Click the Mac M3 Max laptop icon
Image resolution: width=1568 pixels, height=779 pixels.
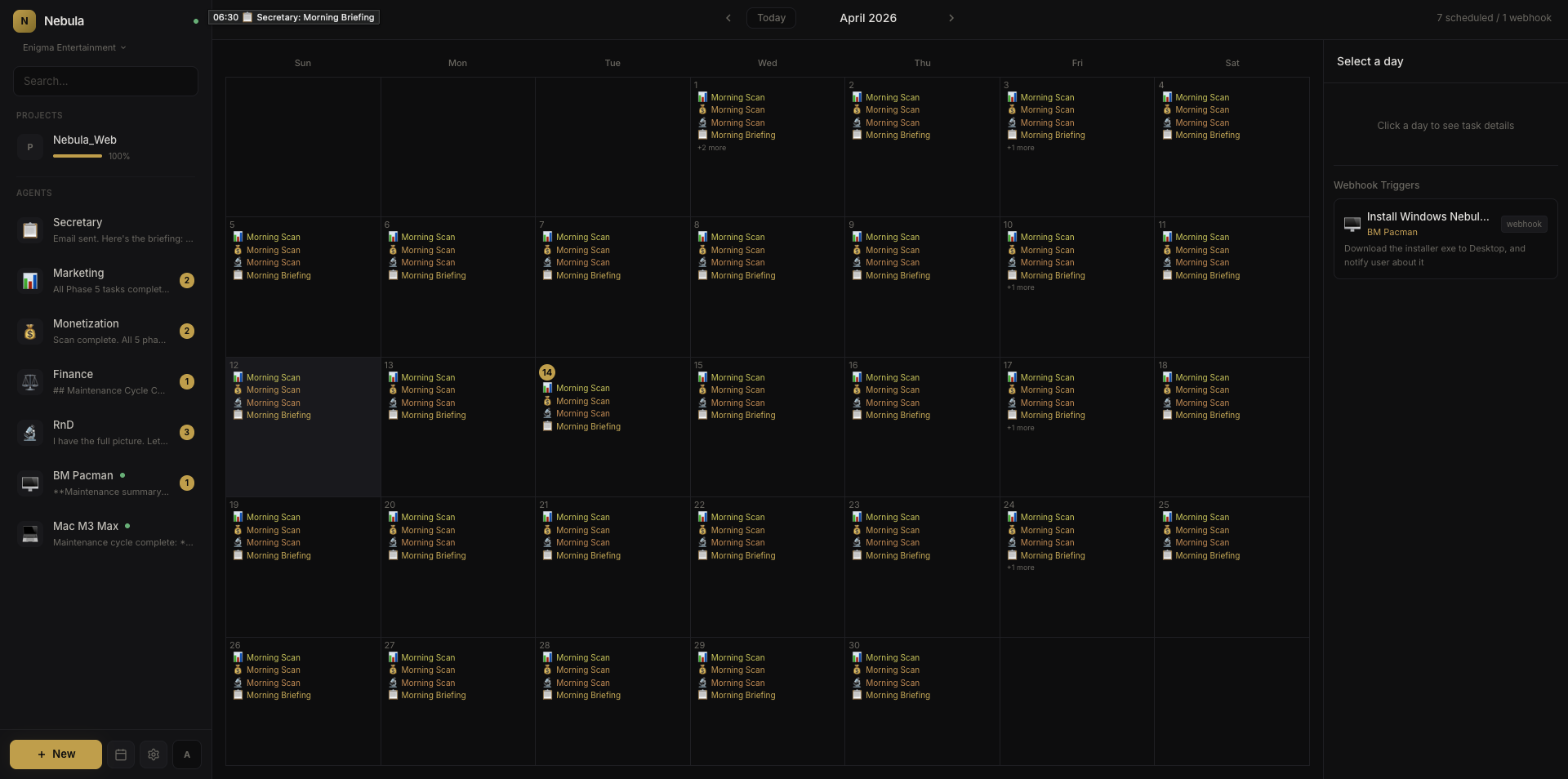click(x=30, y=534)
